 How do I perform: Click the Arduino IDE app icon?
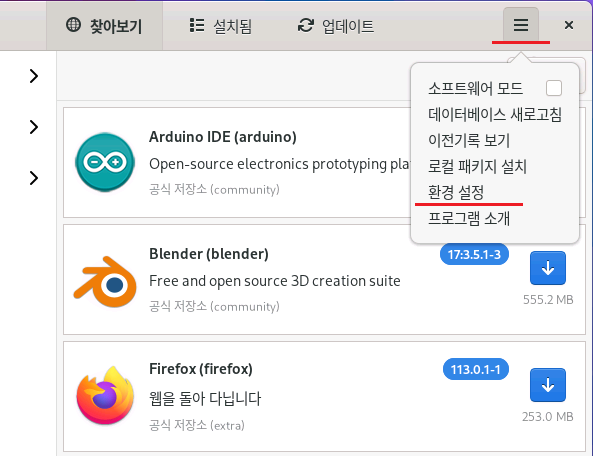(x=105, y=162)
